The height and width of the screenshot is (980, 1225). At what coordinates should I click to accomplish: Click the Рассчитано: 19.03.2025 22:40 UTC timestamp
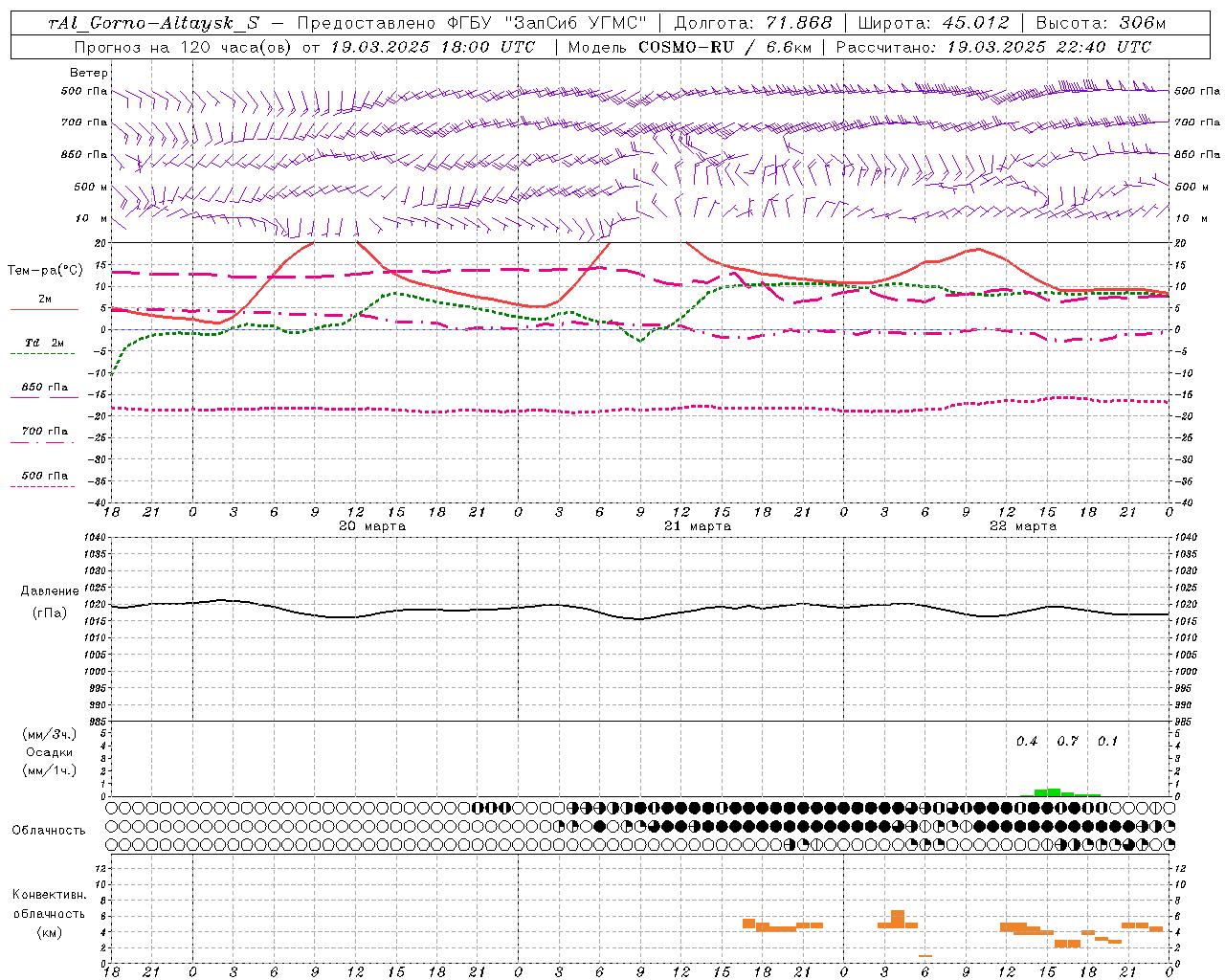tap(993, 47)
